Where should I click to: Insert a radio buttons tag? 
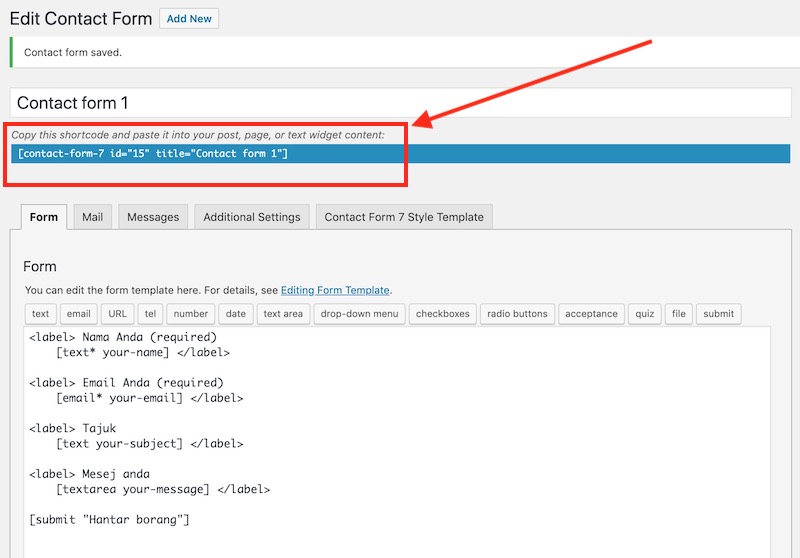(x=517, y=314)
